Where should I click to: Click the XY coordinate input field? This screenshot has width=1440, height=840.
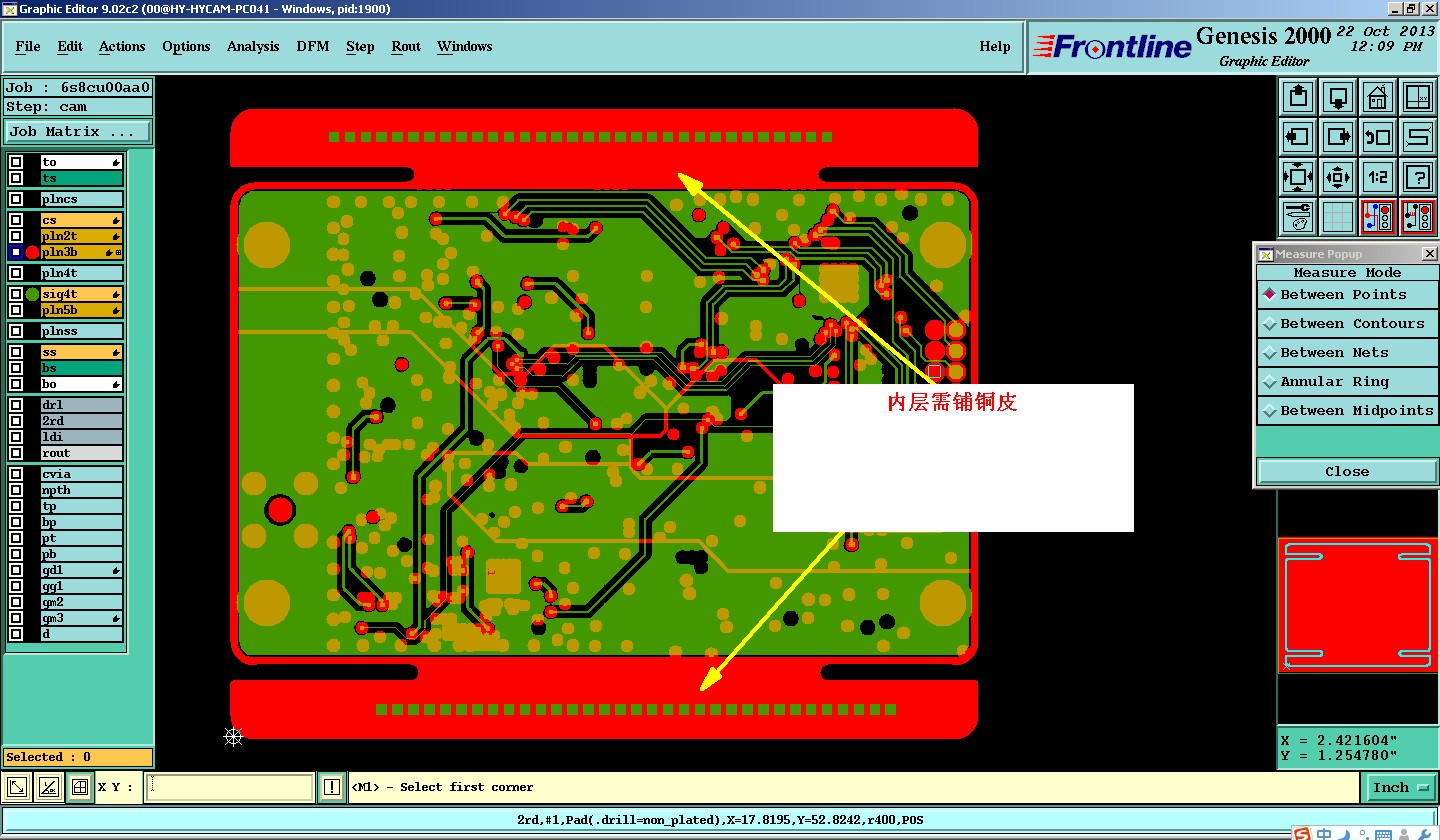(230, 788)
